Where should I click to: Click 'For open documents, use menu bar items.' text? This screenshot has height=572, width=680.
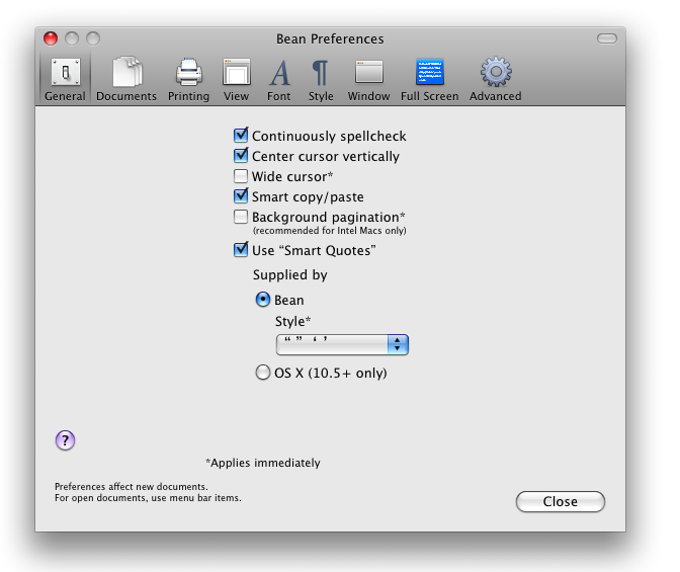(148, 498)
